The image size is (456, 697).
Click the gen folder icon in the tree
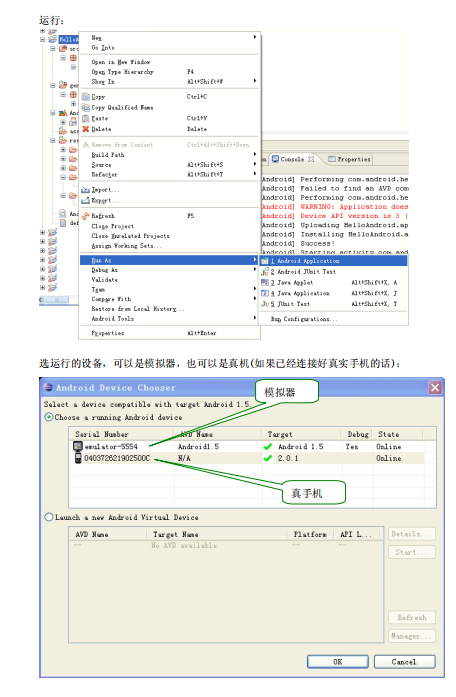[63, 85]
